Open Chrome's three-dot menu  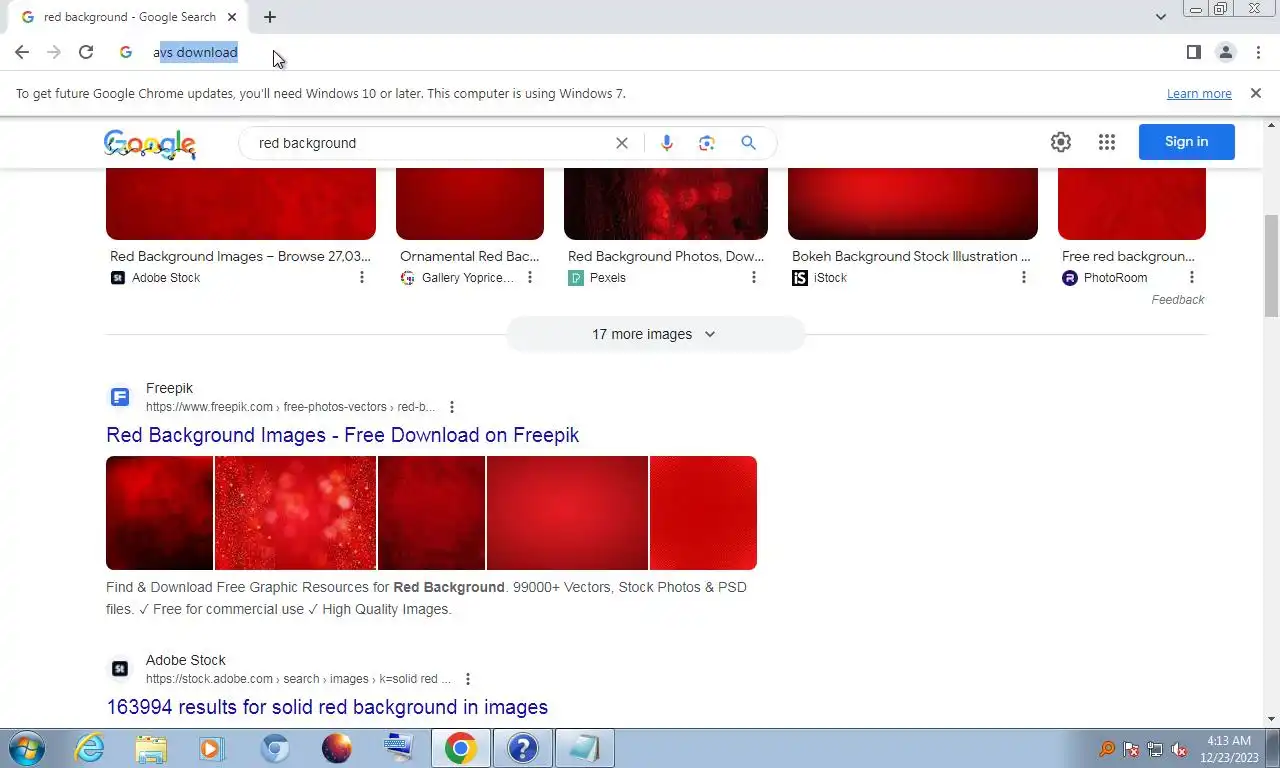(1258, 52)
